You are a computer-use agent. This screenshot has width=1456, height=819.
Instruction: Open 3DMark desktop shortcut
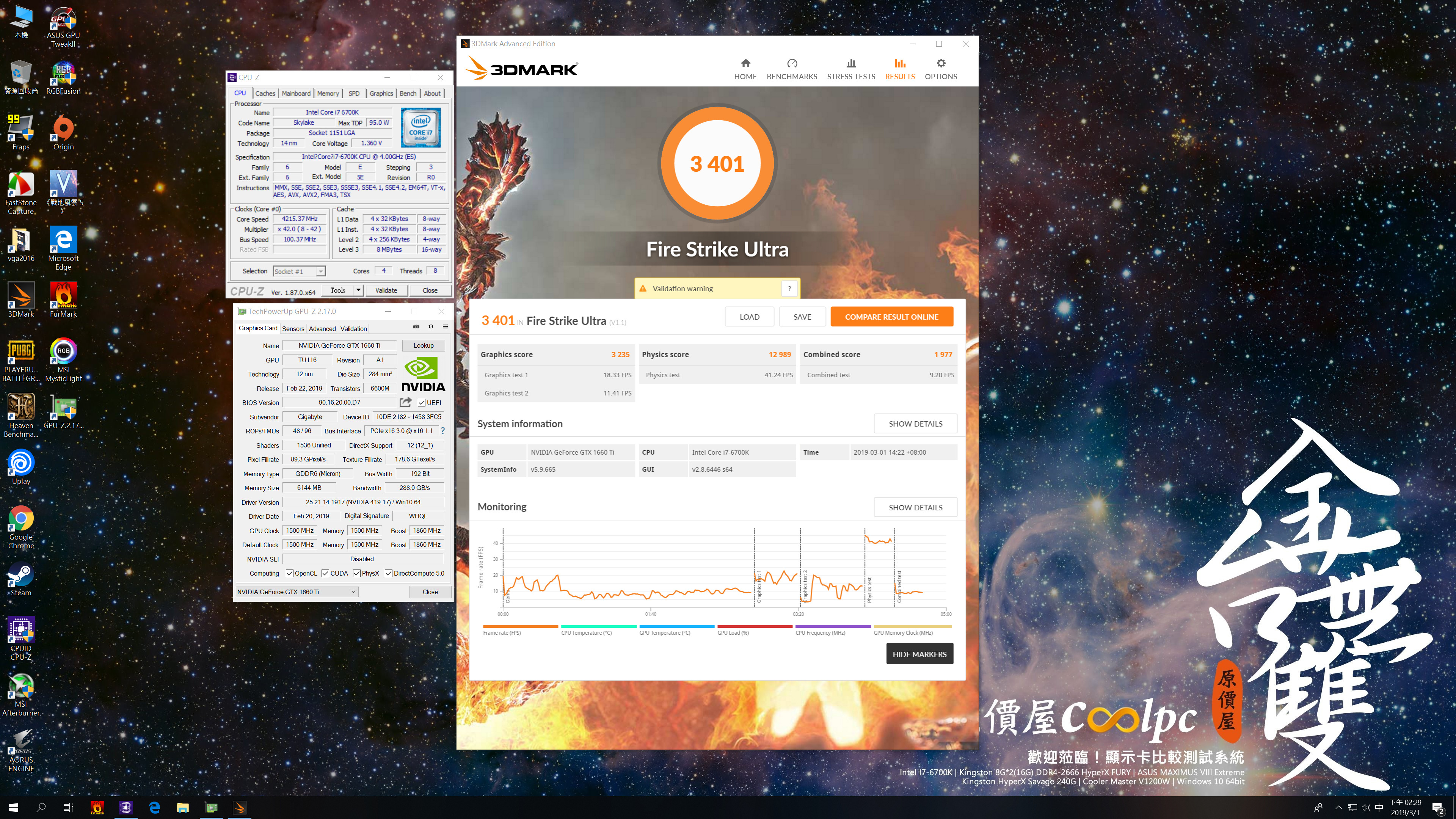point(21,300)
